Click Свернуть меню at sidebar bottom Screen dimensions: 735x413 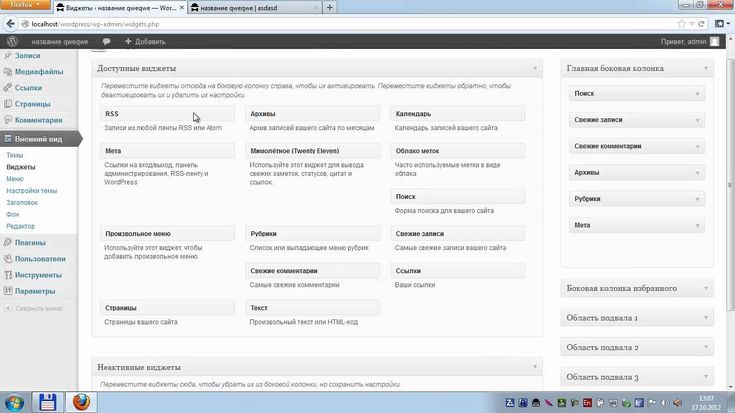[39, 308]
